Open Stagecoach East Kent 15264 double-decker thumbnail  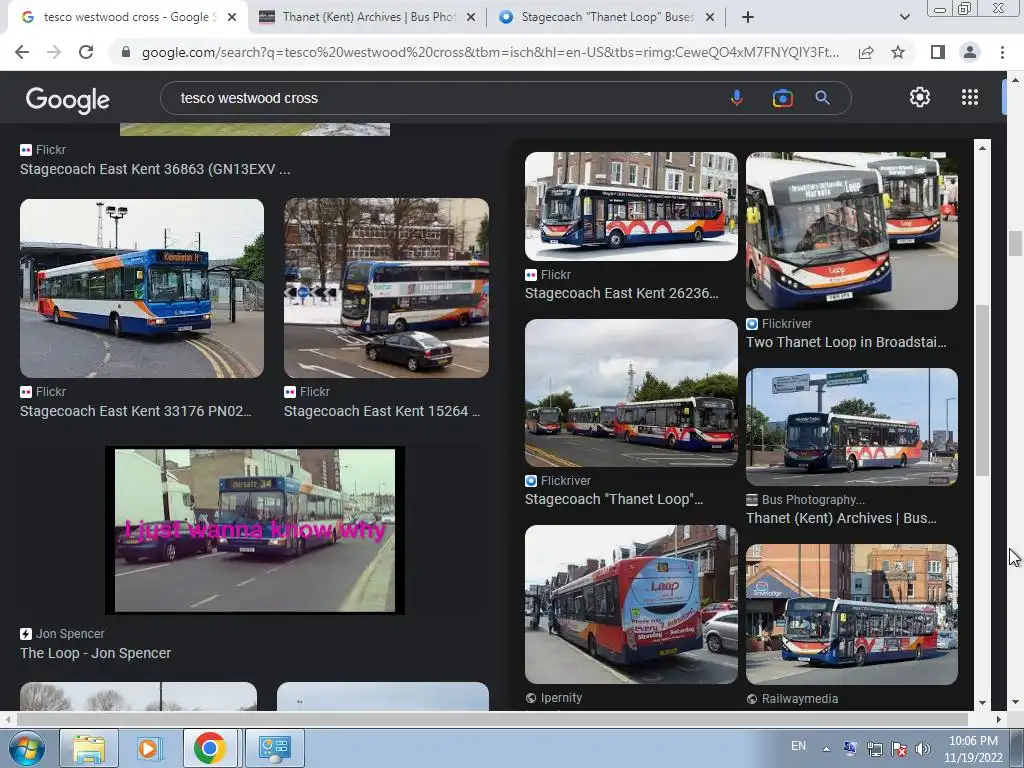pos(386,288)
